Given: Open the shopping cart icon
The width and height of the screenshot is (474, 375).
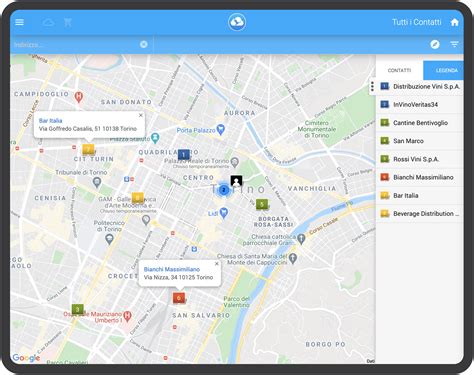Looking at the screenshot, I should [x=68, y=22].
